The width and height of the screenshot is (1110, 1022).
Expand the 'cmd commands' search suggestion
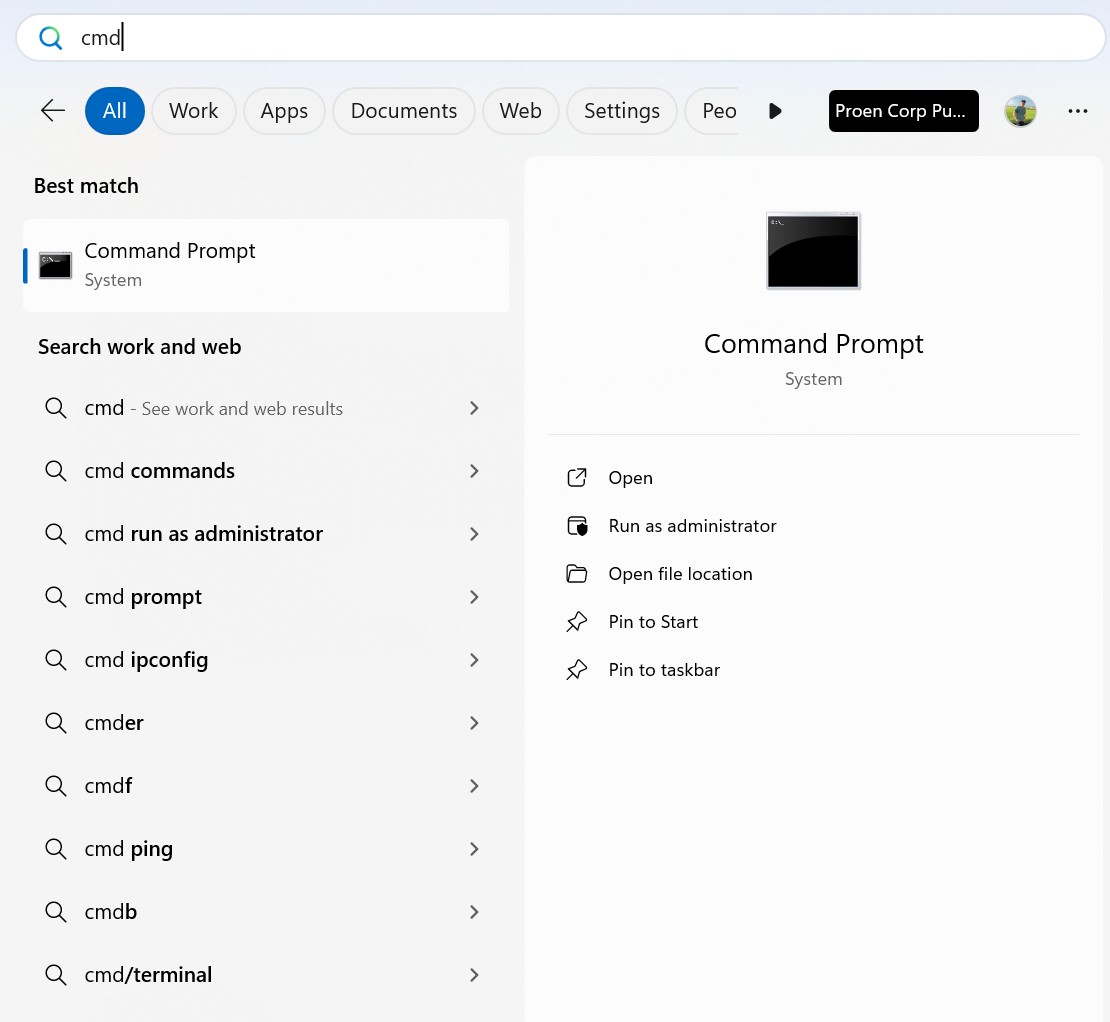(474, 471)
